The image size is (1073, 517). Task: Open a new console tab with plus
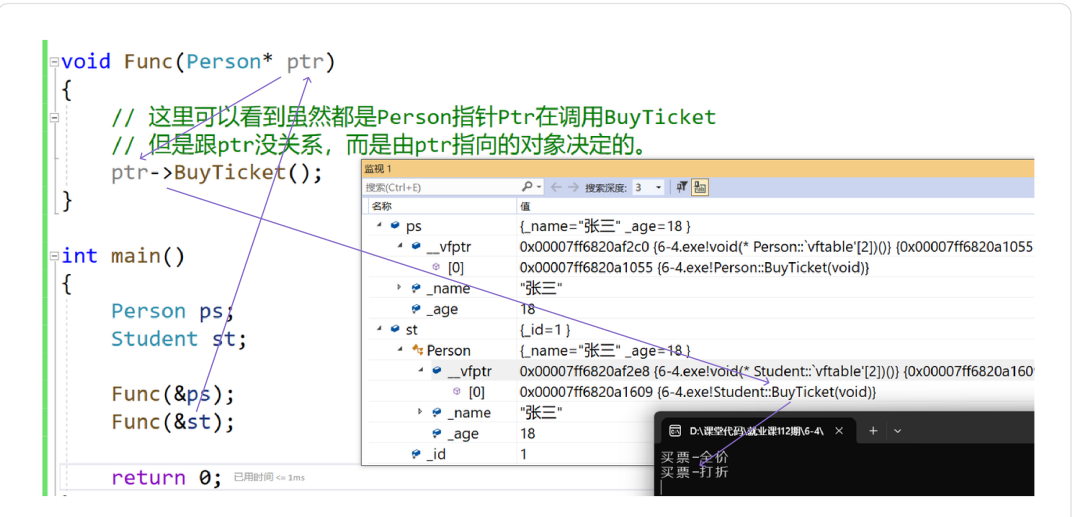tap(873, 431)
